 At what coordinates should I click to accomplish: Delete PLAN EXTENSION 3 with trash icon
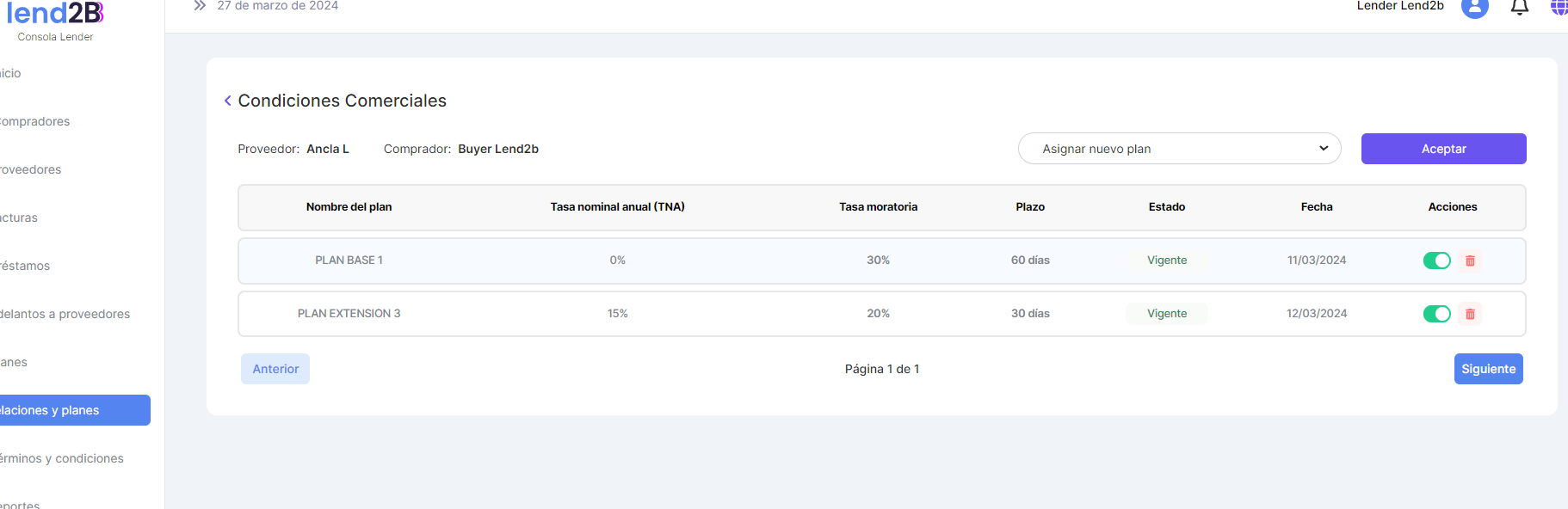point(1470,314)
